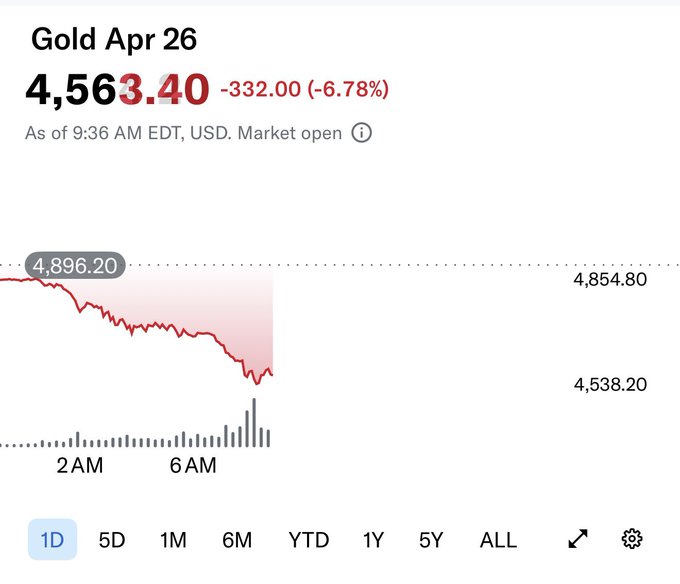680x584 pixels.
Task: Click the -332.00 (-6.78%) change text
Action: (x=302, y=90)
